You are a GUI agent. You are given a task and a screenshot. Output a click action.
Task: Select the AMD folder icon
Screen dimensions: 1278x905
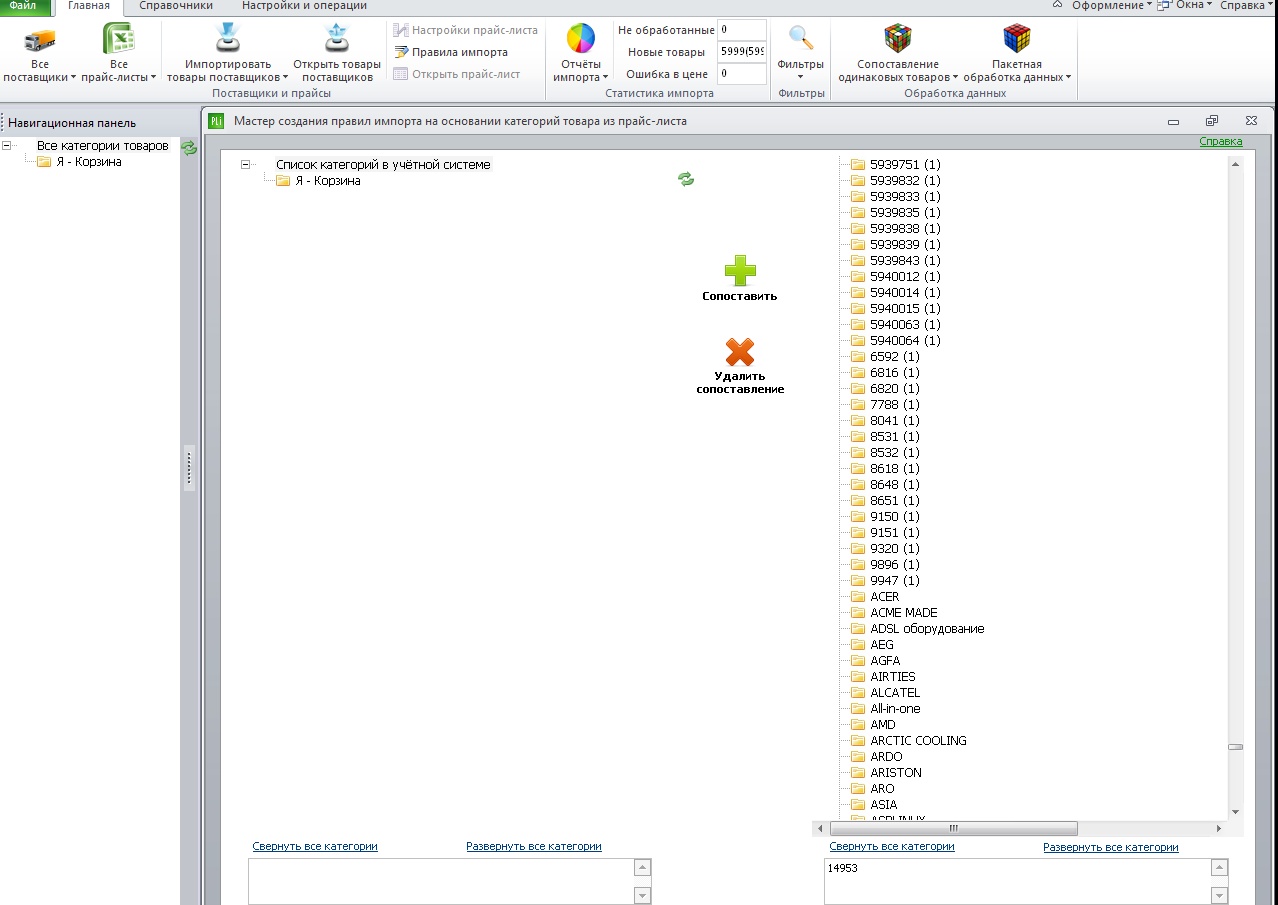point(857,725)
